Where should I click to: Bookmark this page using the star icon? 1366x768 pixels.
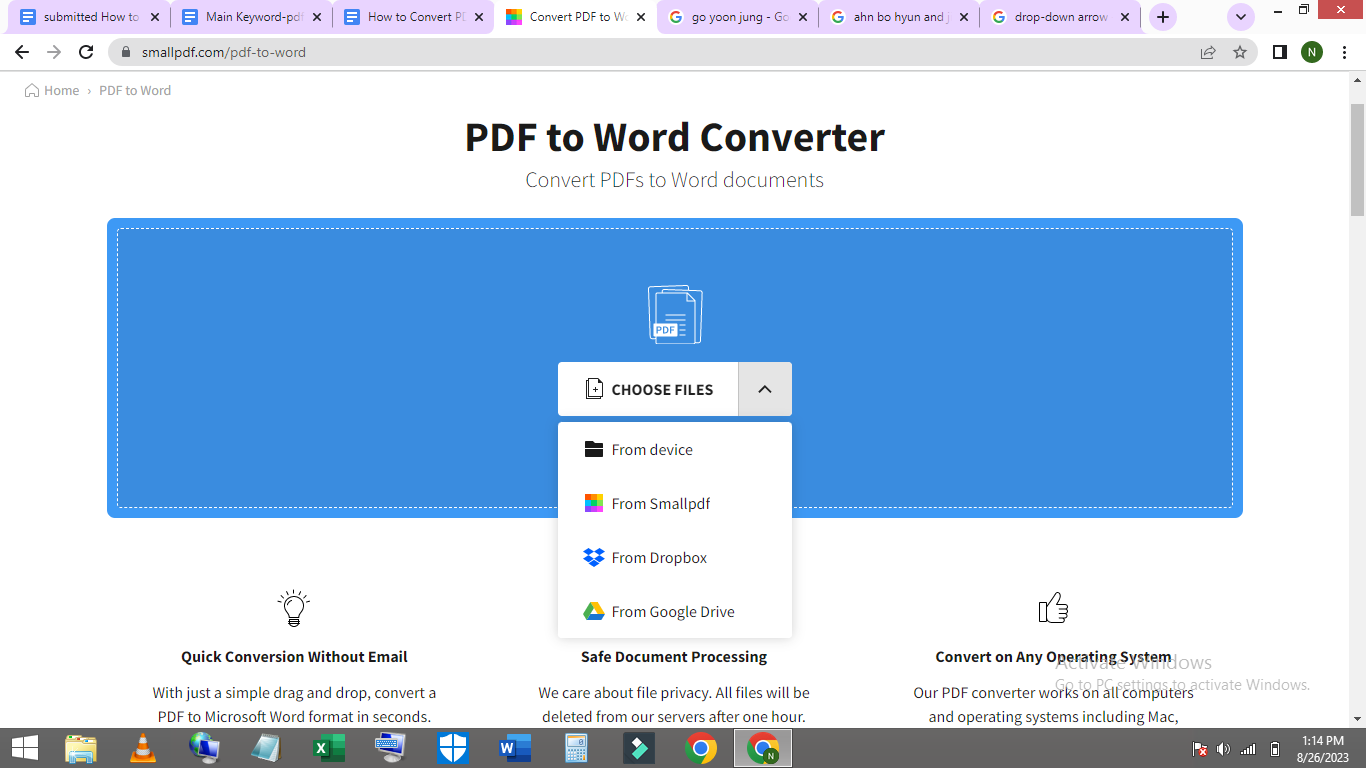click(x=1240, y=52)
